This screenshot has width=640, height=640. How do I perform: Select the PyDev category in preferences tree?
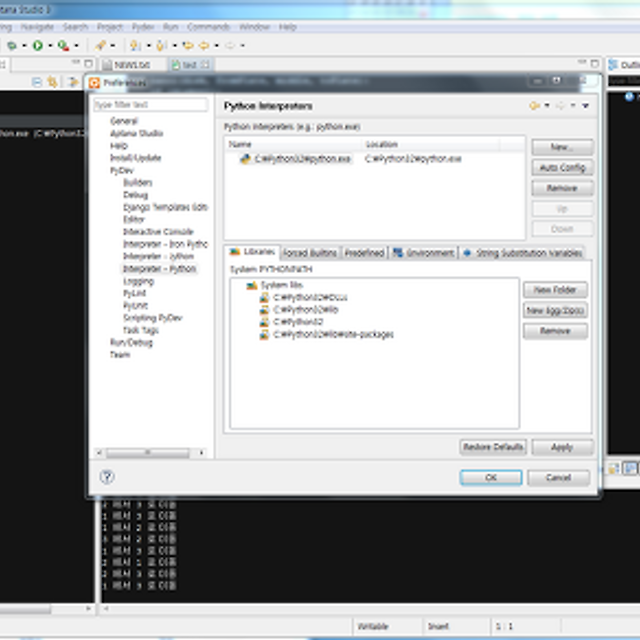(x=121, y=171)
